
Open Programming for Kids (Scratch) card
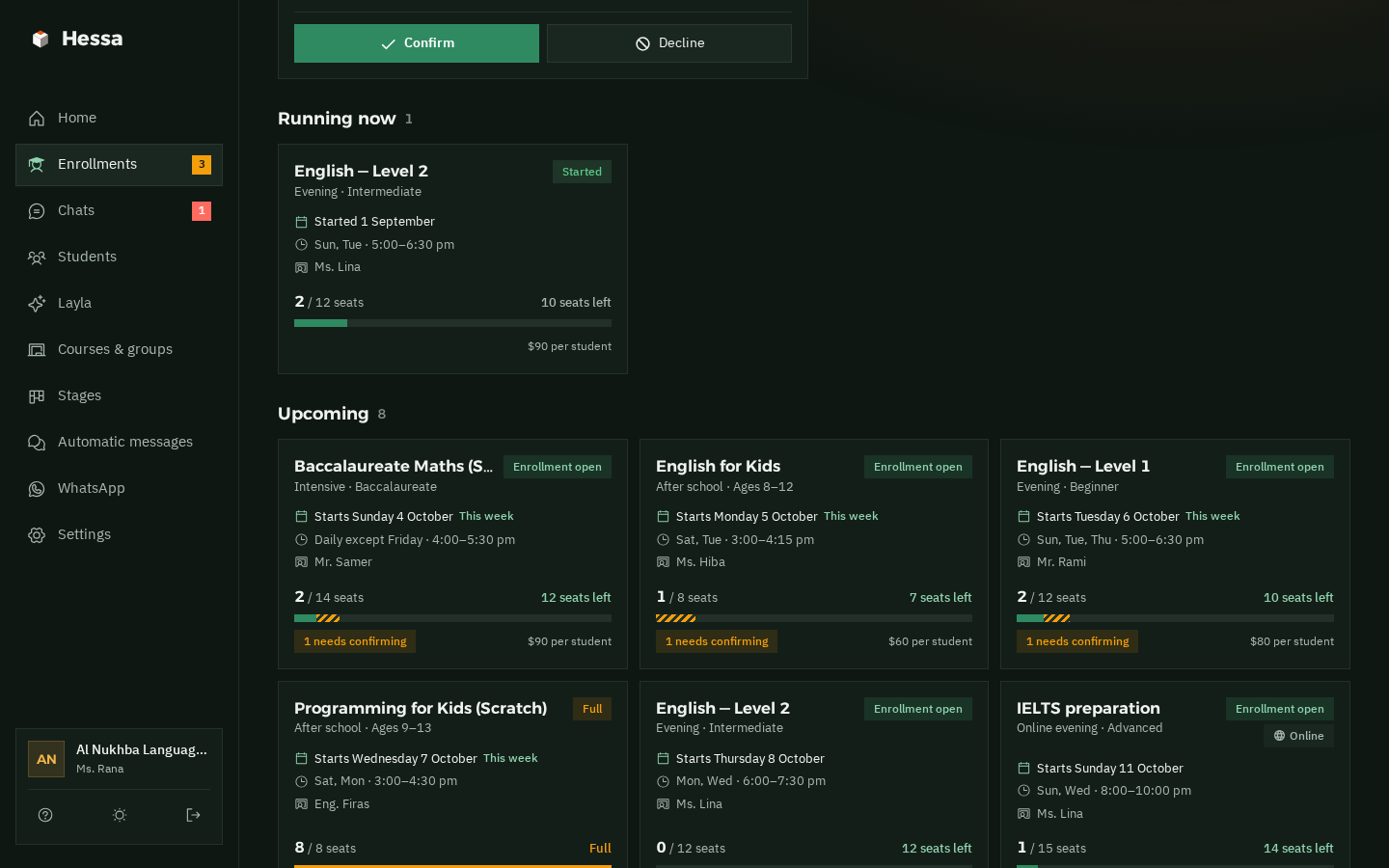452,774
